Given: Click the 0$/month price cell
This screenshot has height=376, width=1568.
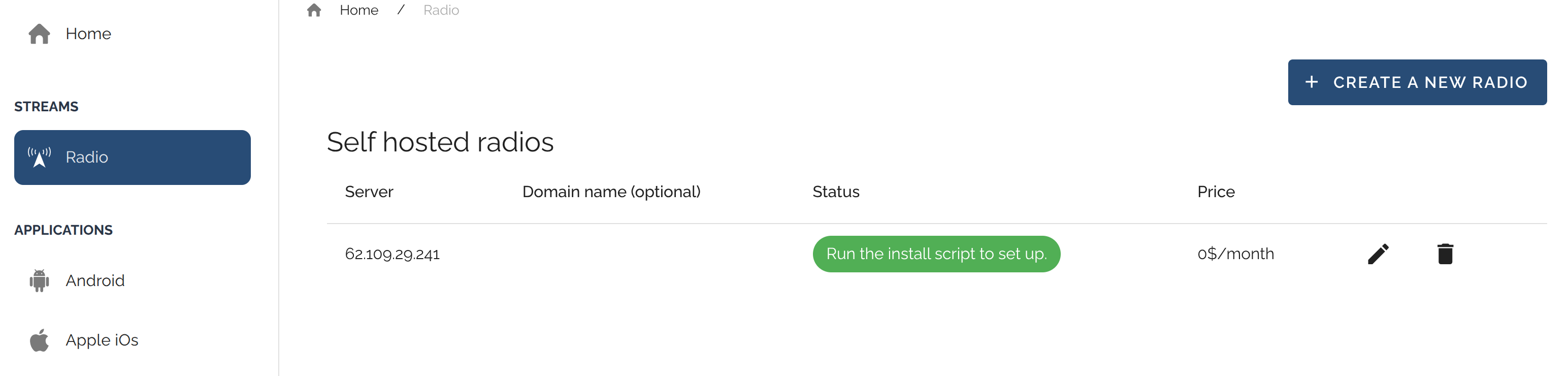Looking at the screenshot, I should click(x=1235, y=254).
